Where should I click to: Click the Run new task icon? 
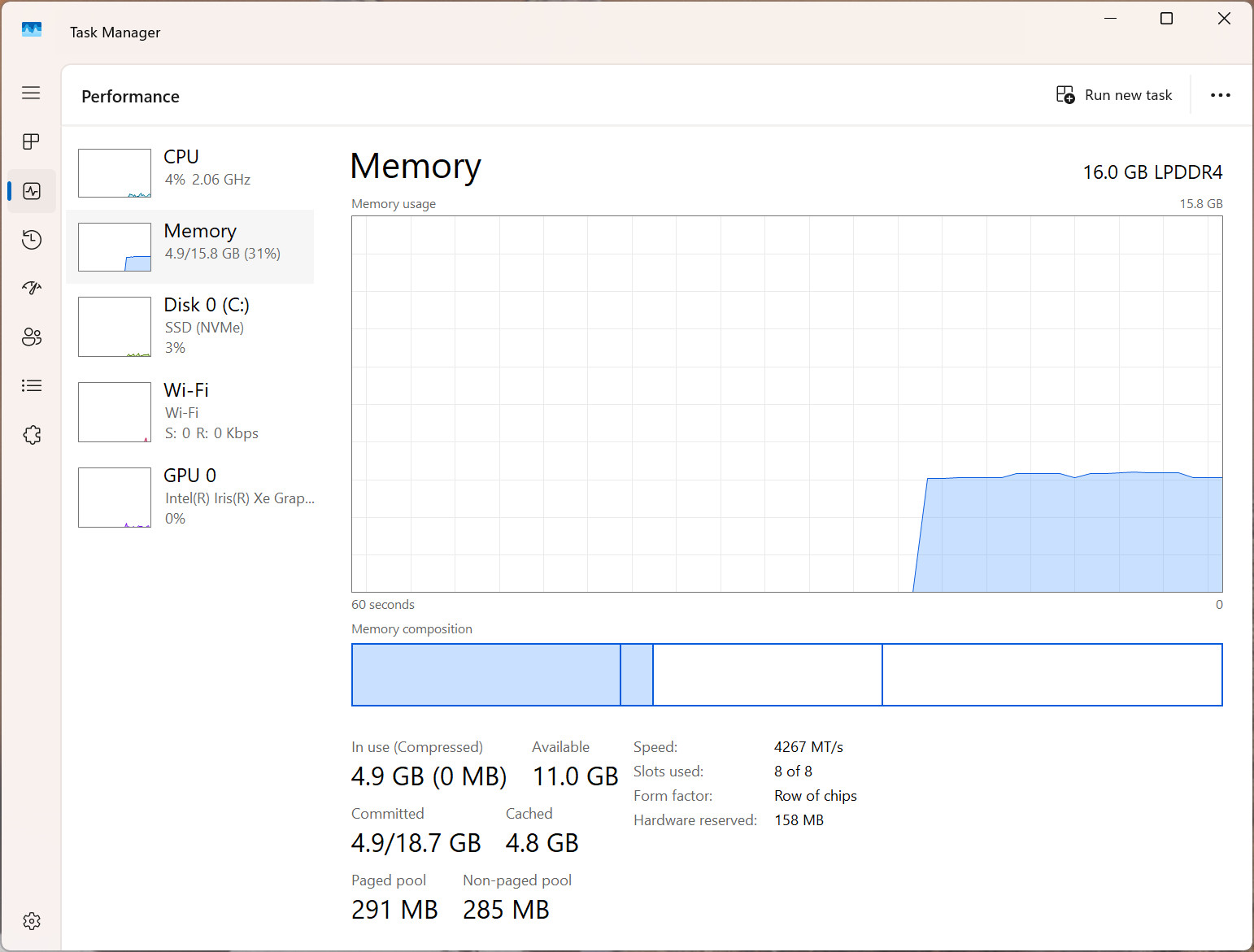coord(1065,95)
